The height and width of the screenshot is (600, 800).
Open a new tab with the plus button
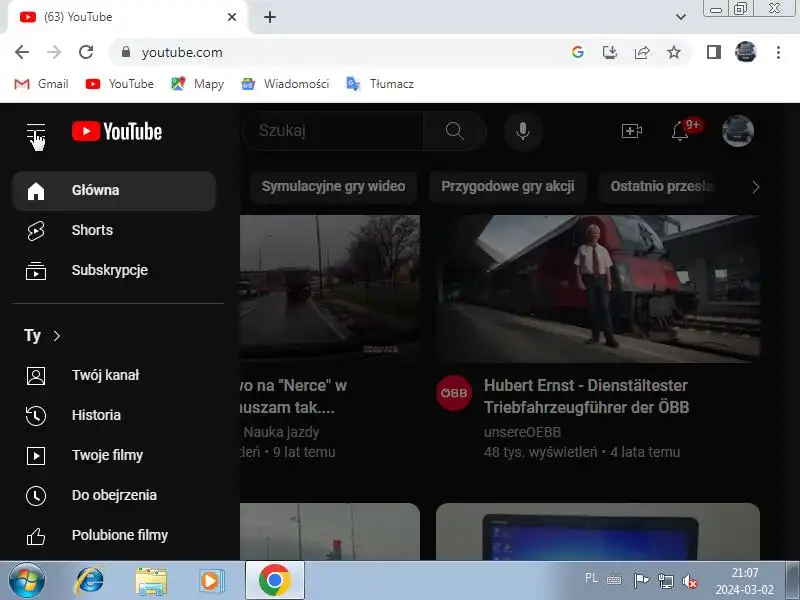click(x=270, y=17)
